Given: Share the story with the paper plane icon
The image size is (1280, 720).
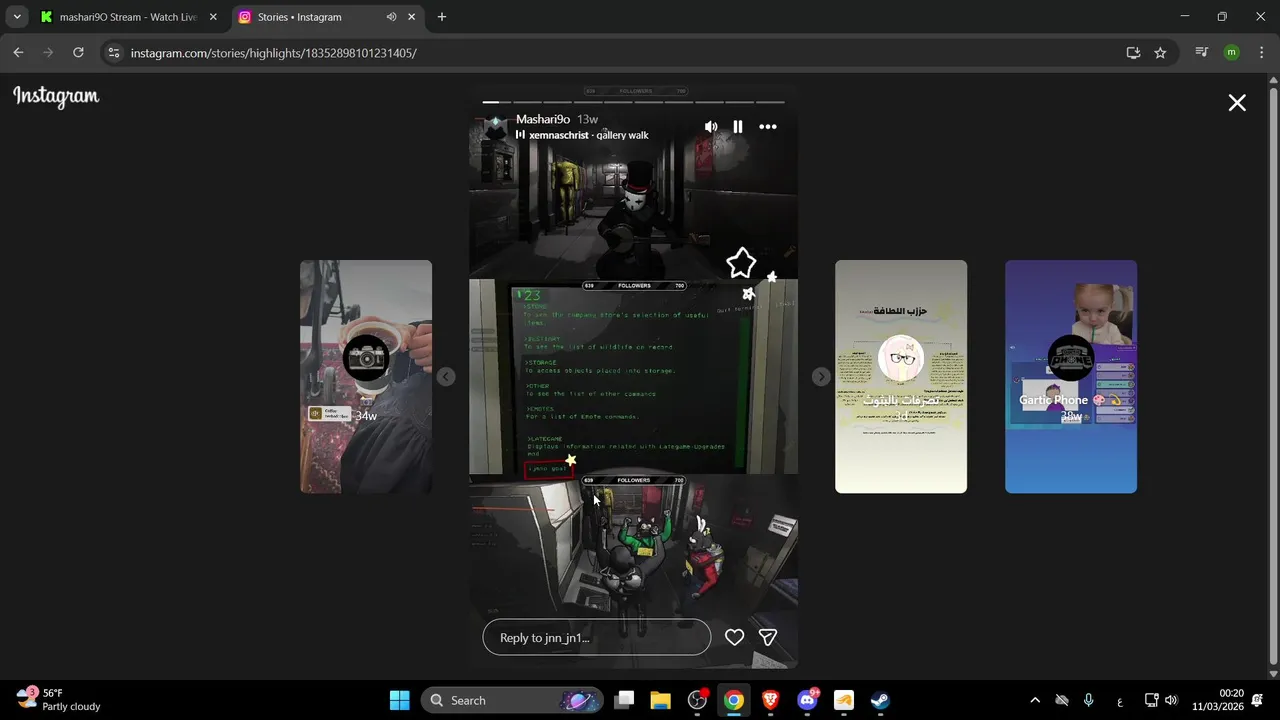Looking at the screenshot, I should pos(768,637).
